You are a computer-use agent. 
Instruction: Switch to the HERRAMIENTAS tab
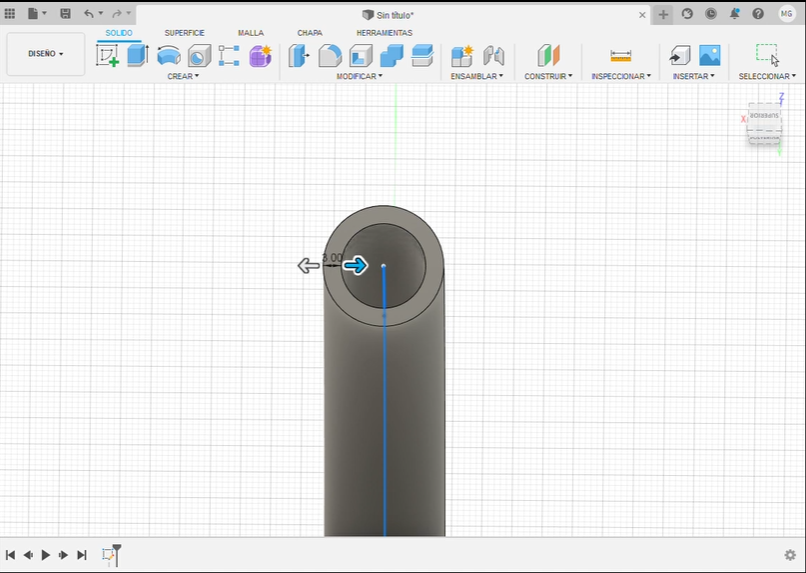point(384,33)
